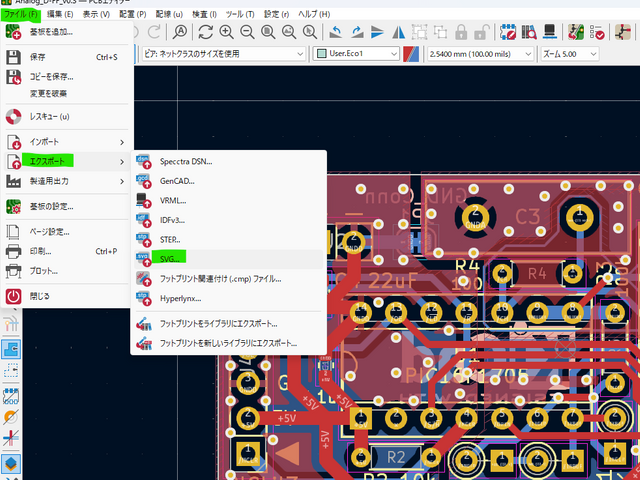
Task: Click the red-blue layer pair color swatch
Action: click(411, 53)
